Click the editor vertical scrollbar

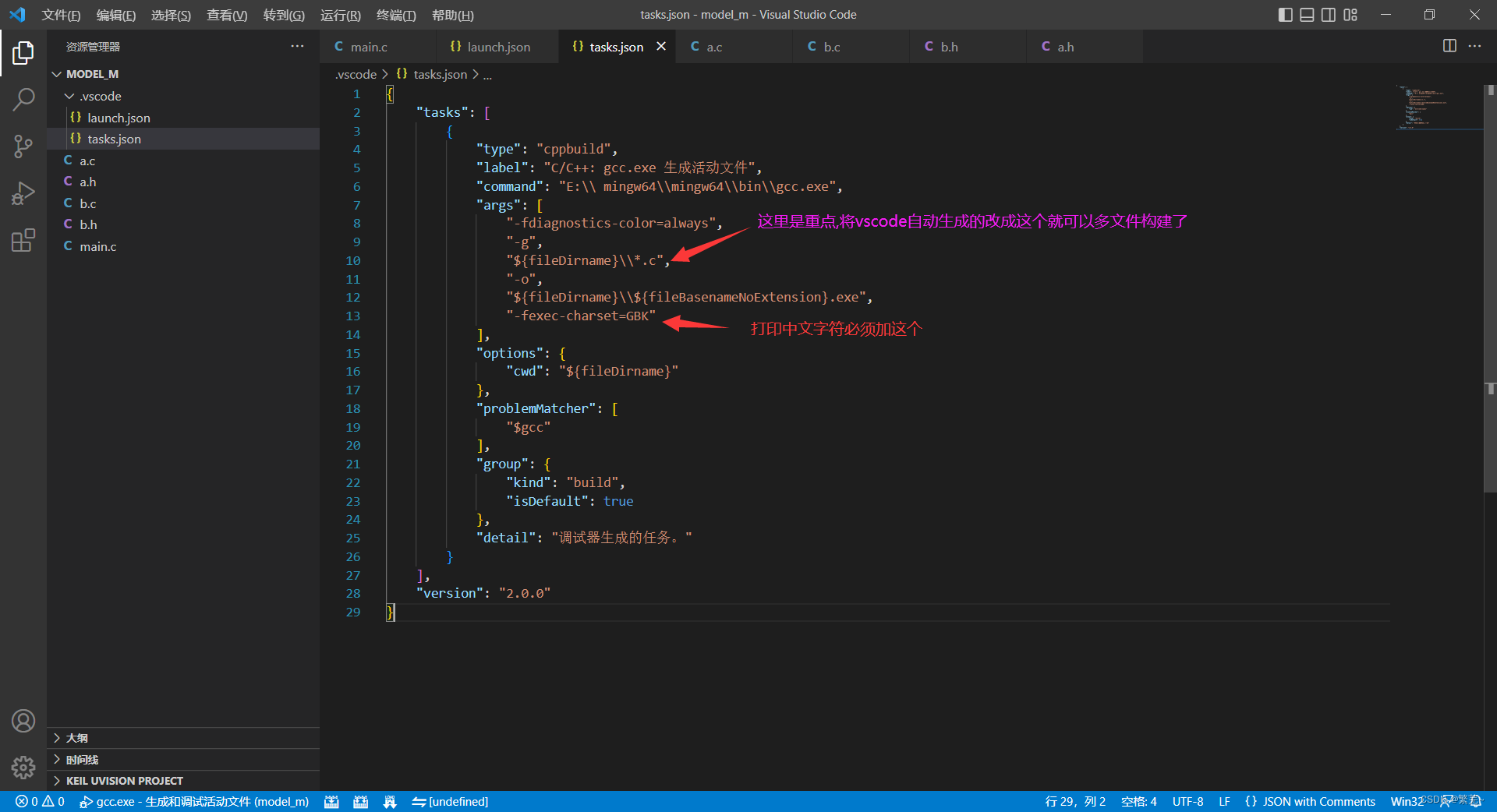[x=1490, y=288]
